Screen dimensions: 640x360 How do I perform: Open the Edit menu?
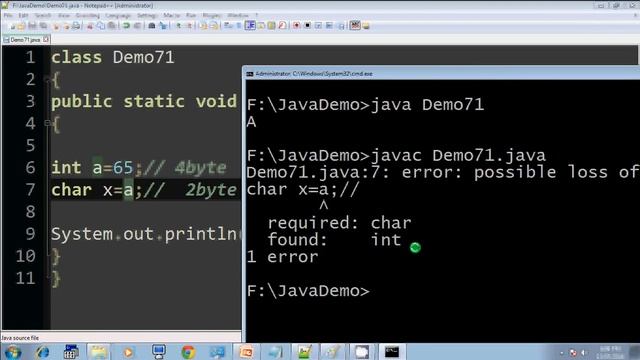click(23, 16)
